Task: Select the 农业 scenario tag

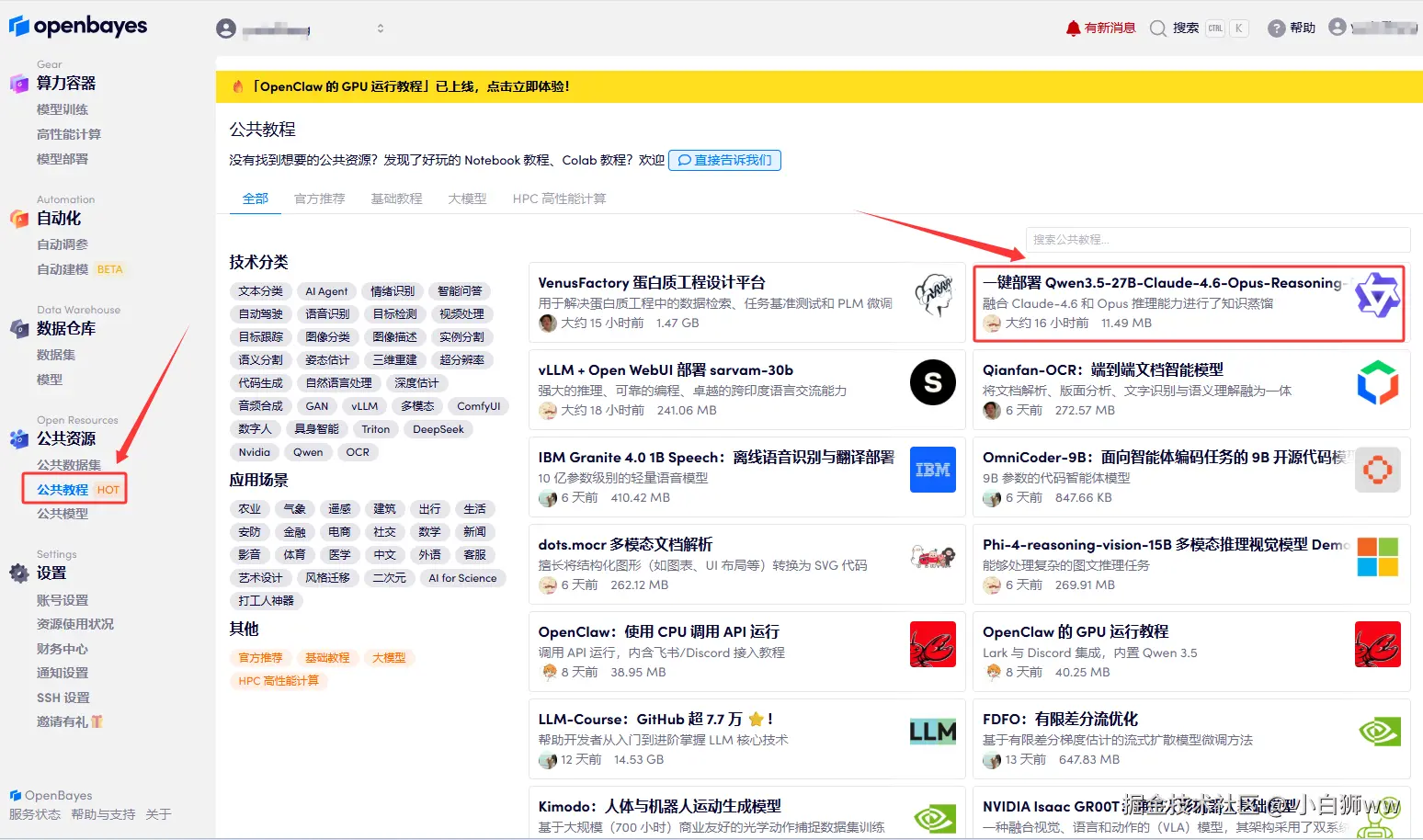Action: 250,509
